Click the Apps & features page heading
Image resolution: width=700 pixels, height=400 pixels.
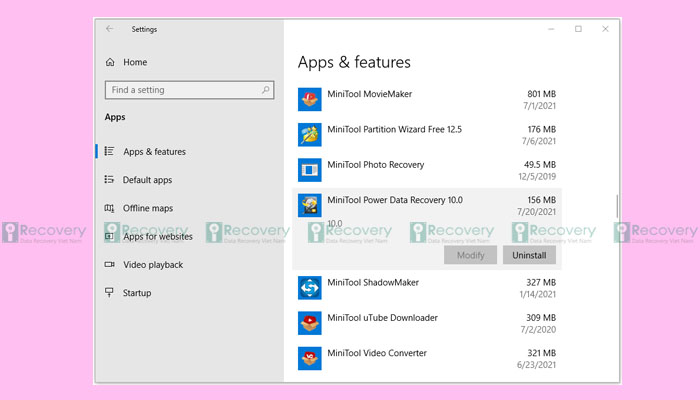point(354,62)
